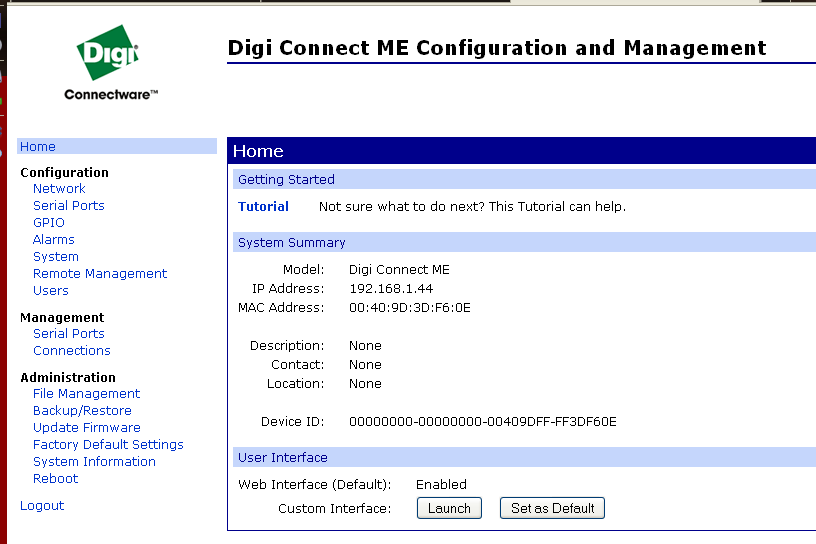816x544 pixels.
Task: Click the Configuration sidebar heading
Action: click(65, 172)
